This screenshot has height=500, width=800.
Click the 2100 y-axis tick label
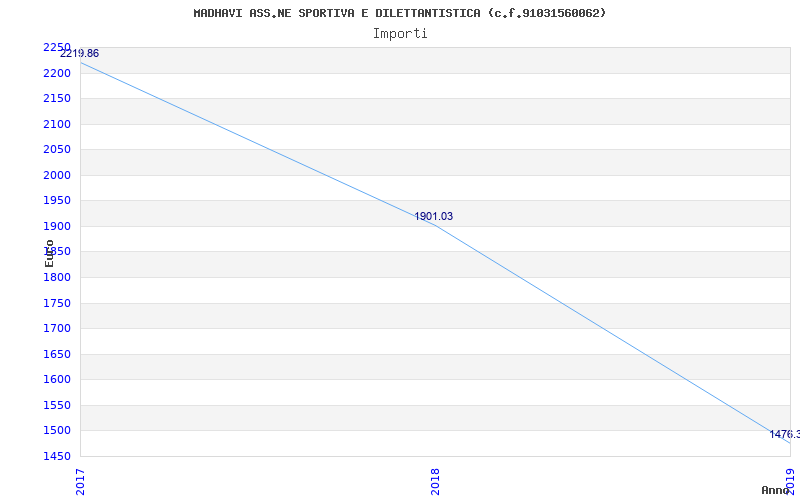click(x=57, y=124)
